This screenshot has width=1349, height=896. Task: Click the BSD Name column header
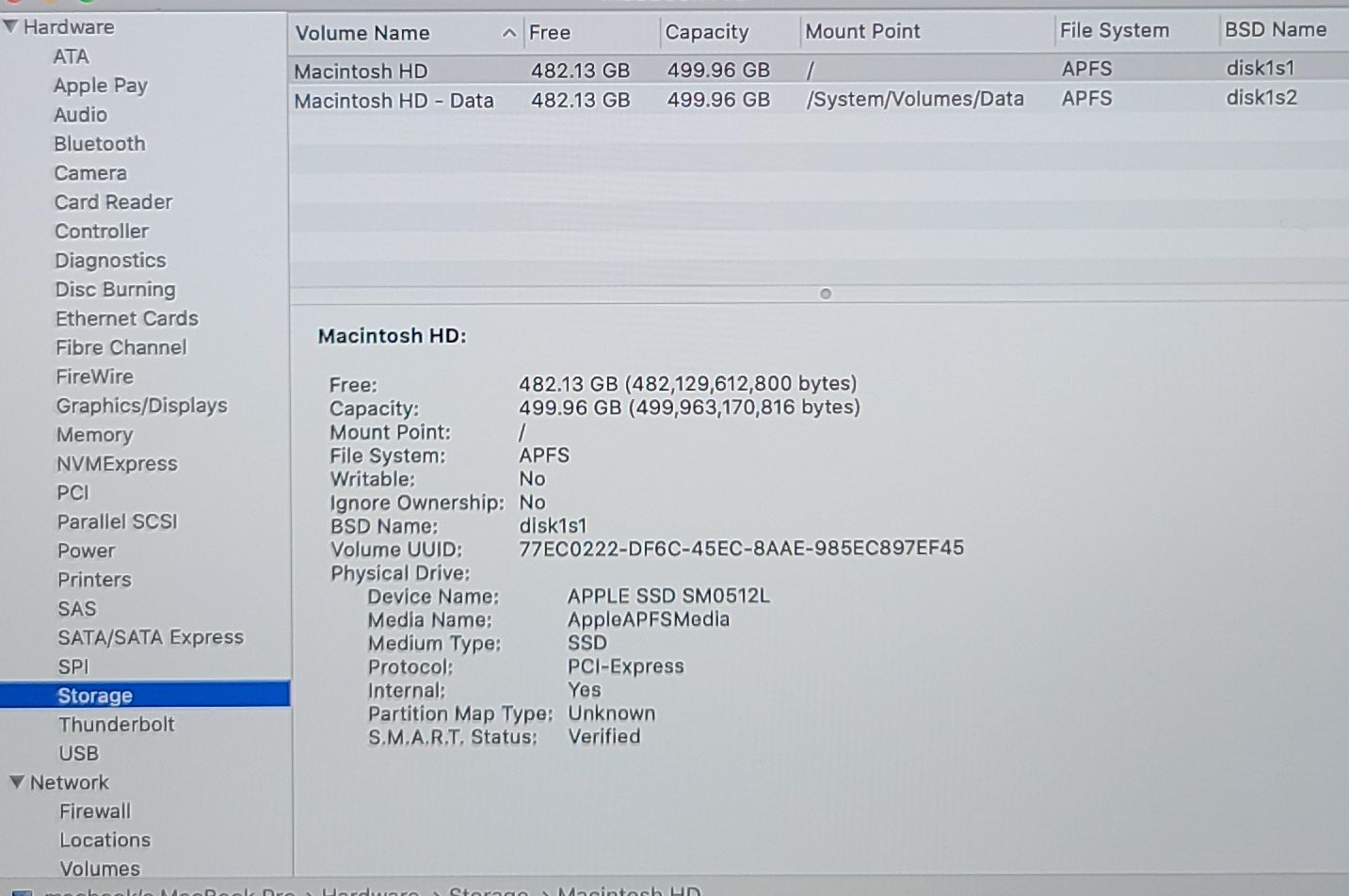coord(1275,30)
